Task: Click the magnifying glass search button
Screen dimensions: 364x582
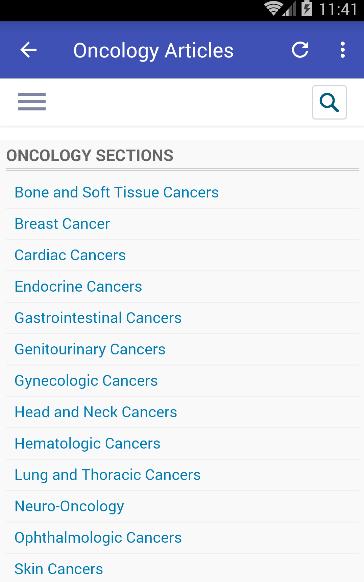Action: click(x=329, y=102)
